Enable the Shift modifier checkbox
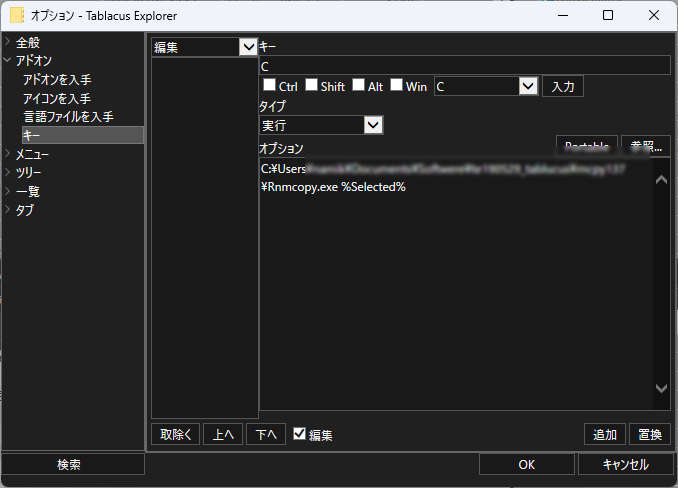 point(311,85)
